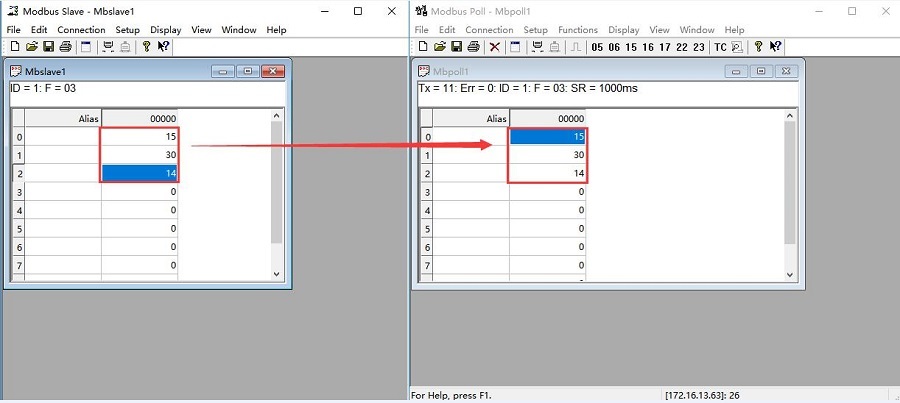Open Window menu in Modbus Poll
Image resolution: width=900 pixels, height=403 pixels.
(697, 30)
